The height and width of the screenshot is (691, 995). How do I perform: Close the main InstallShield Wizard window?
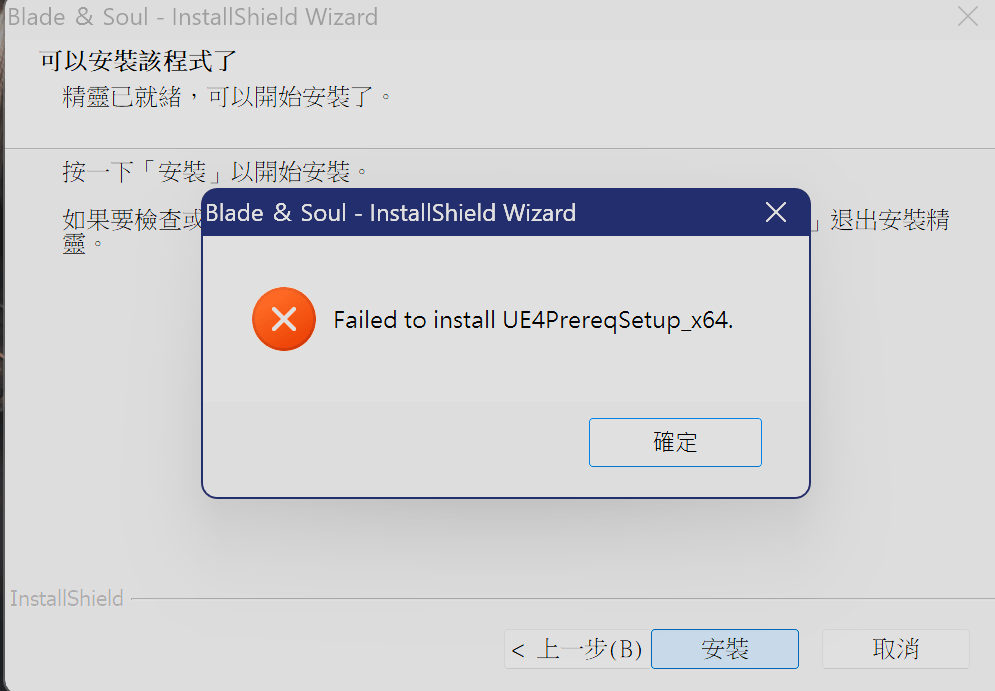tap(968, 16)
